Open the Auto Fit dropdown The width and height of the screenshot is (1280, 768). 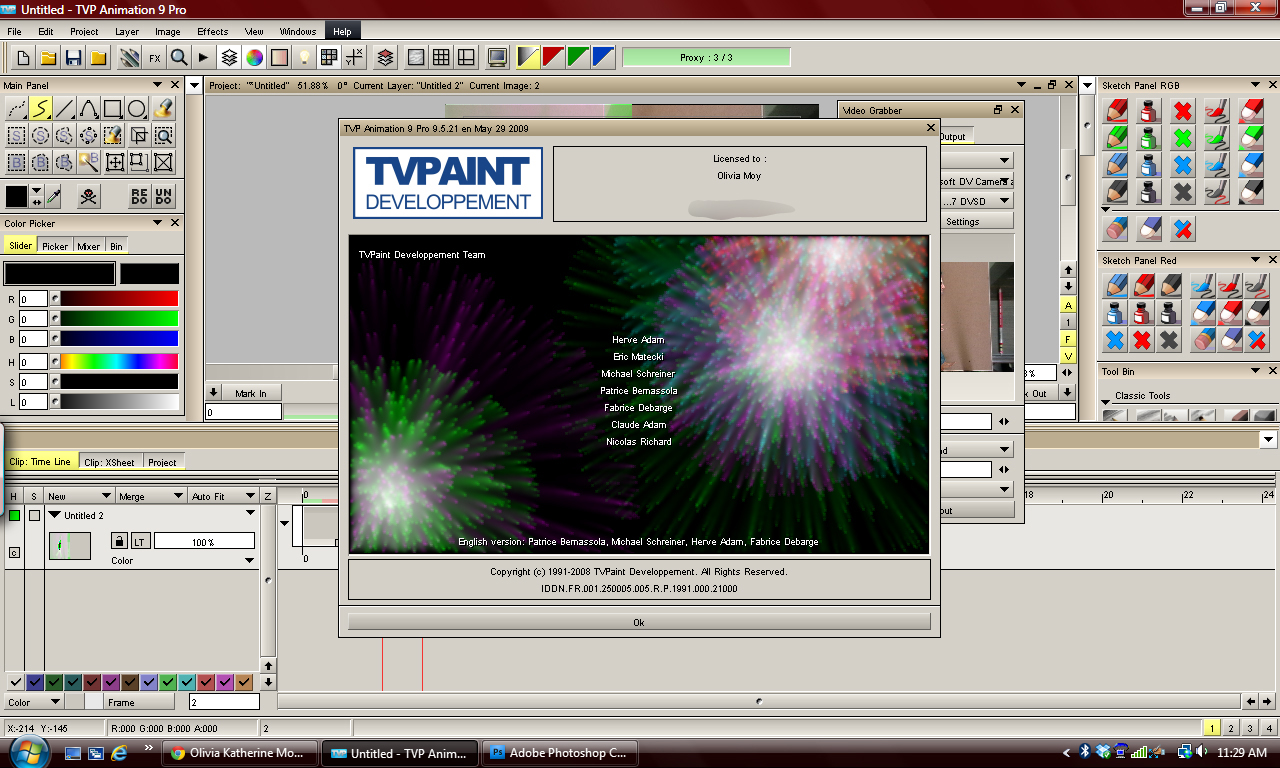tap(224, 496)
